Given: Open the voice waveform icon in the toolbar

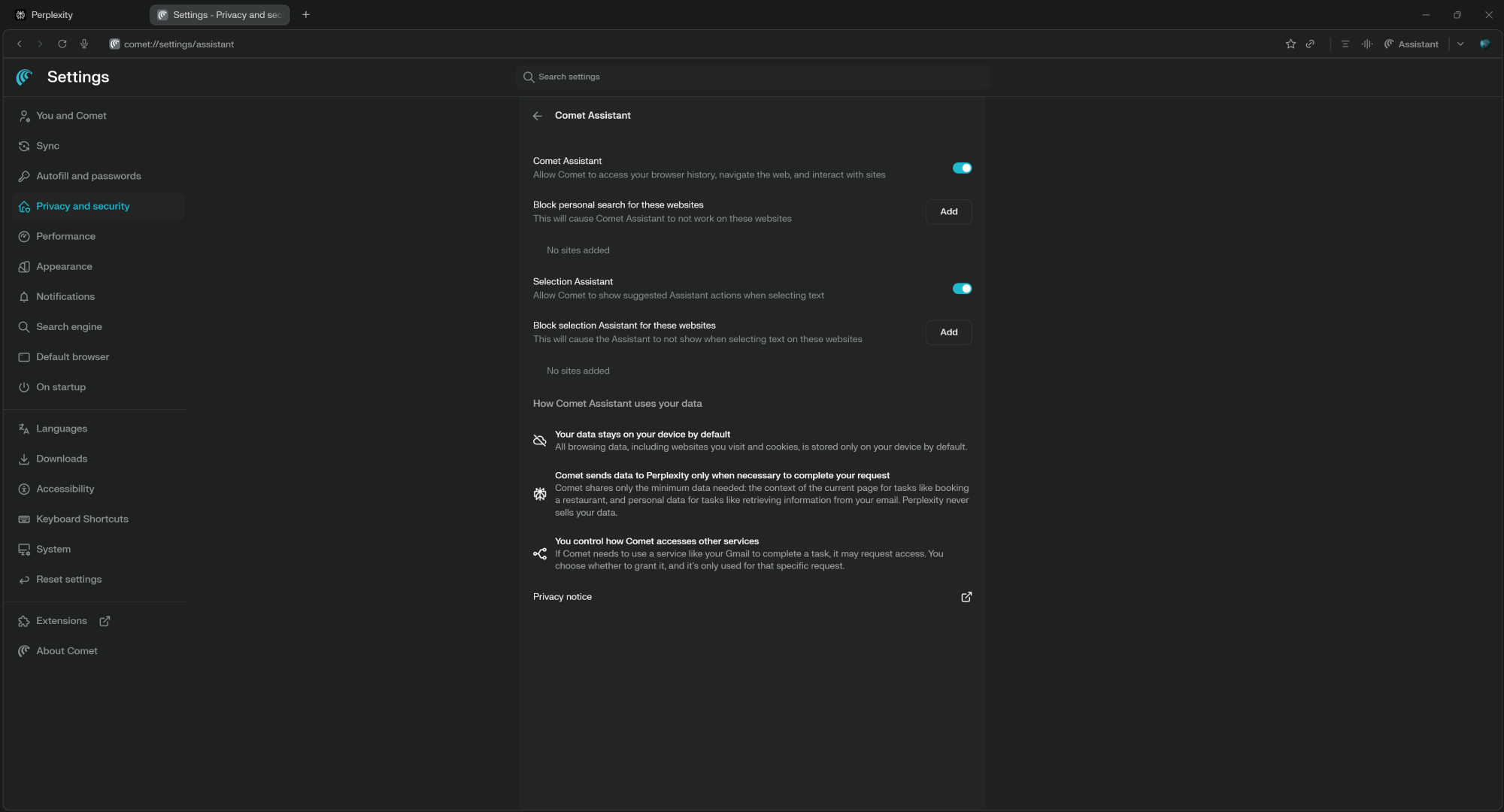Looking at the screenshot, I should coord(1367,44).
